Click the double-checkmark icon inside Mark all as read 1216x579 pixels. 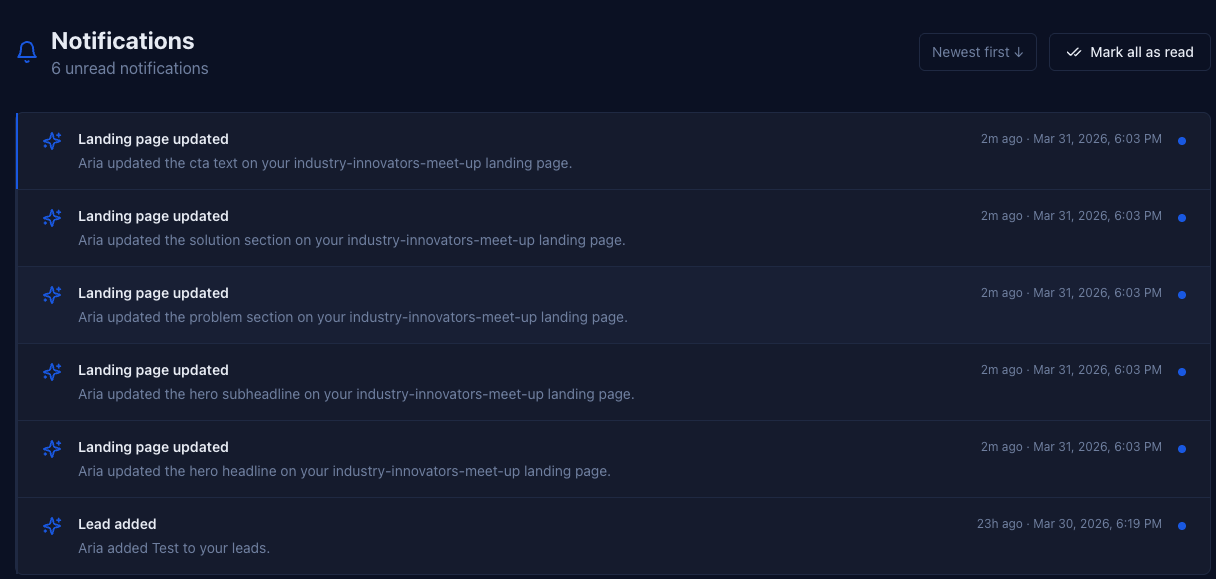1074,51
